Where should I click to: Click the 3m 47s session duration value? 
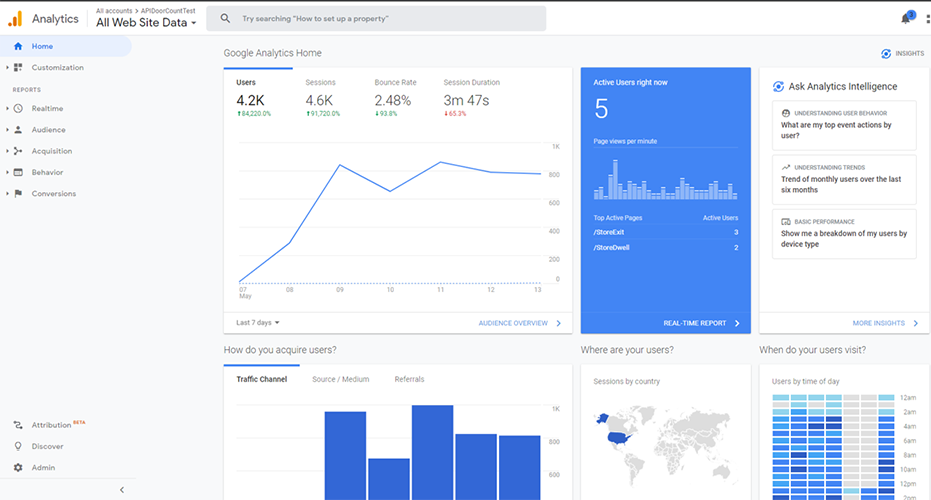466,100
